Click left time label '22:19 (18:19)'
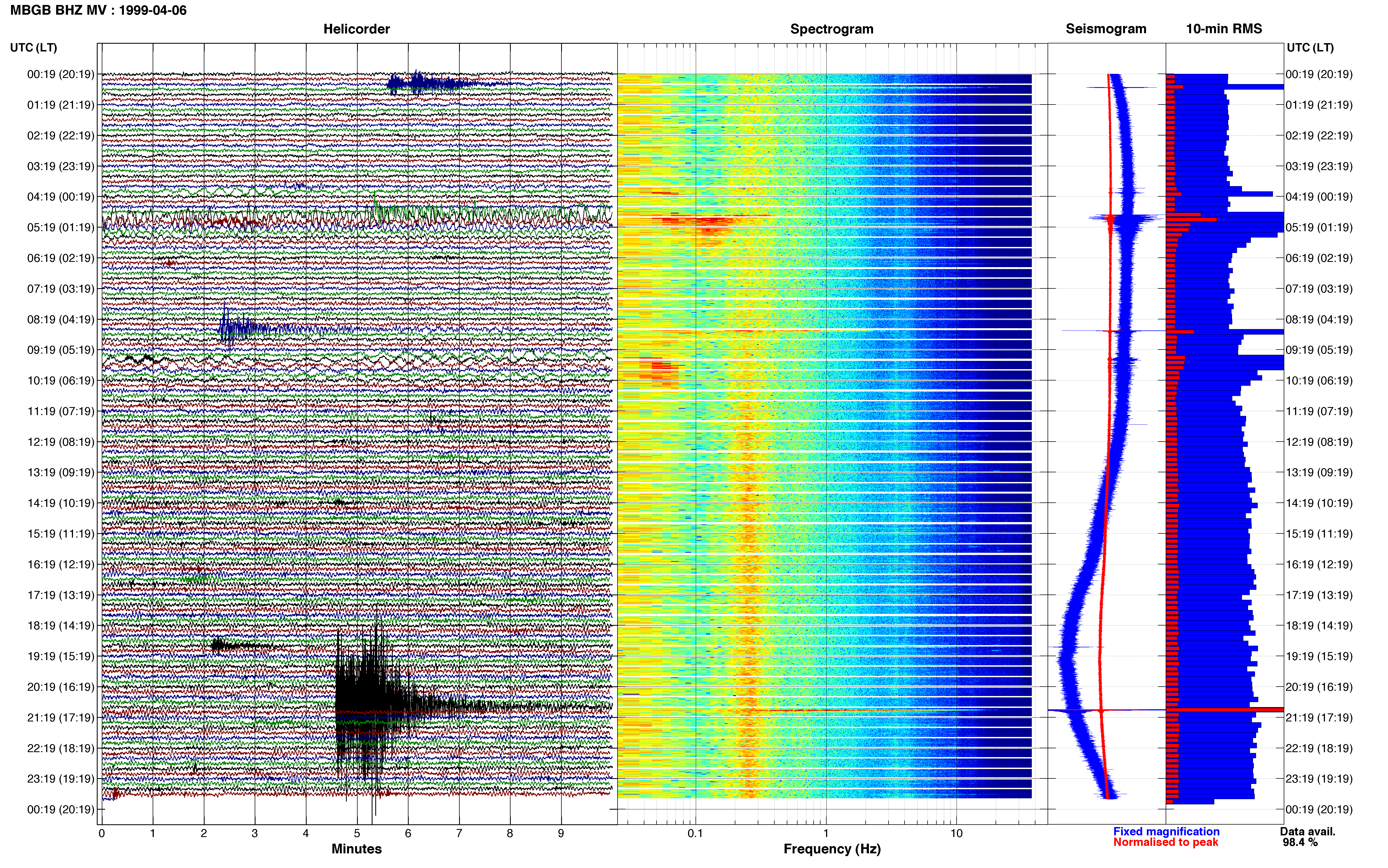Screen dimensions: 1388x868 [x=61, y=749]
